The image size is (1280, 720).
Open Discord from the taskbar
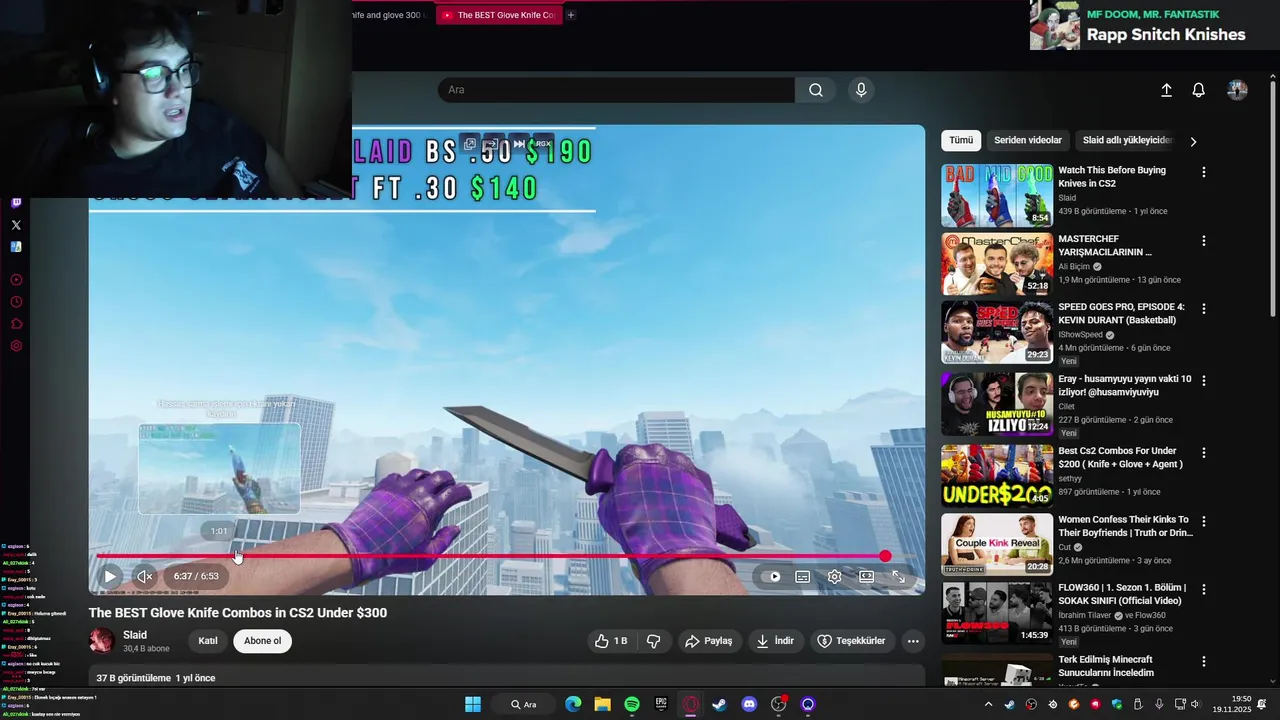[749, 704]
